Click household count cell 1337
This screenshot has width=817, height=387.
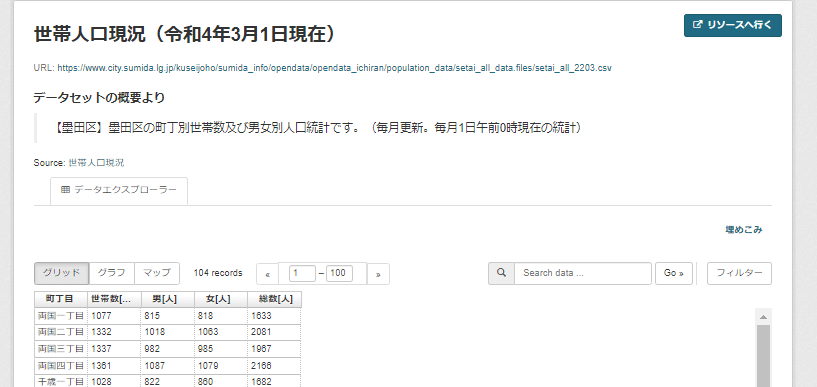114,348
